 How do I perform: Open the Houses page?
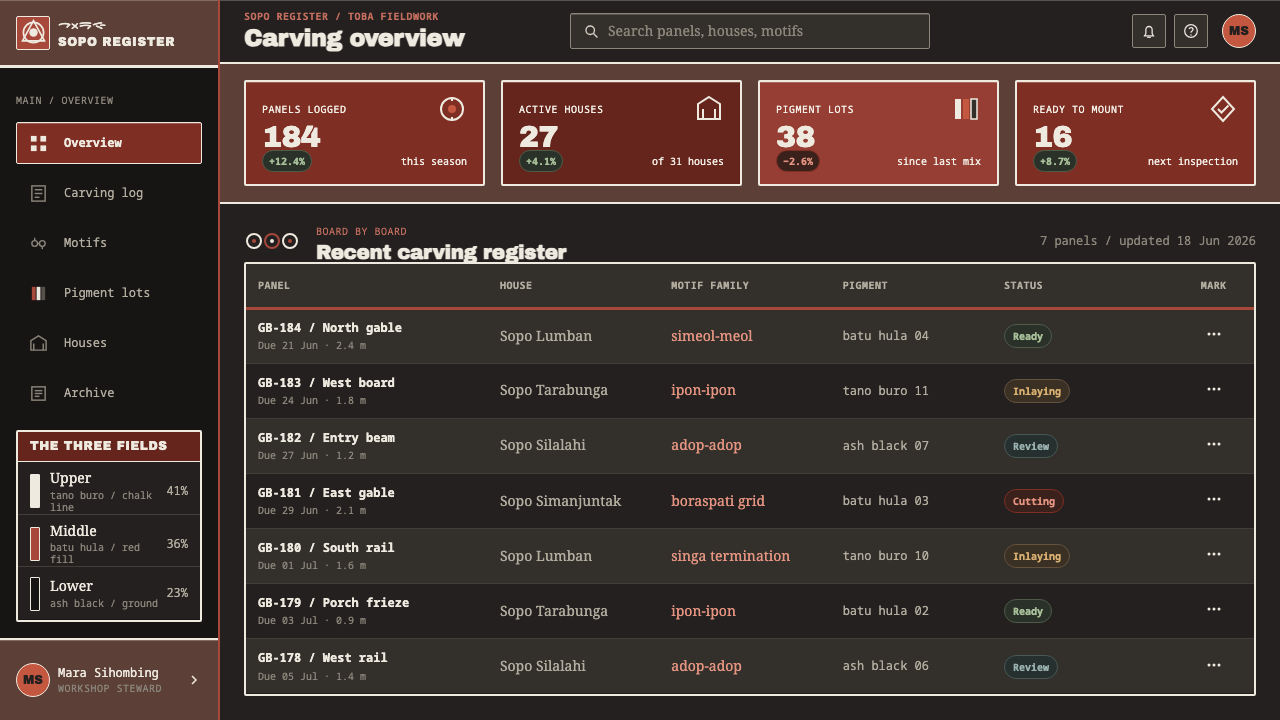coord(109,343)
